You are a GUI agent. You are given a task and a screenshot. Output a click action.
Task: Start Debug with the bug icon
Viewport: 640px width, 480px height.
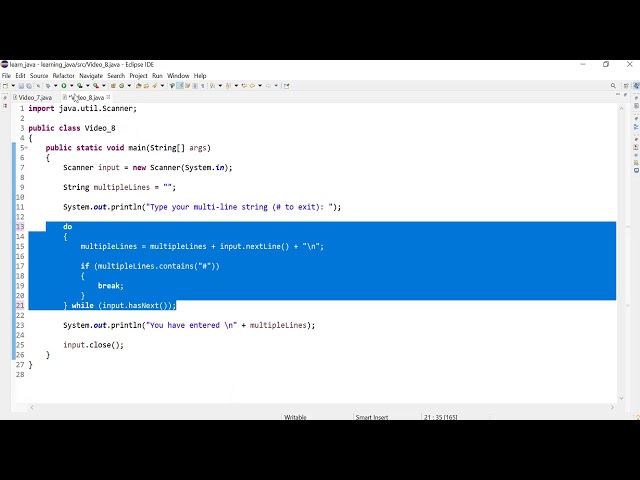(x=48, y=86)
